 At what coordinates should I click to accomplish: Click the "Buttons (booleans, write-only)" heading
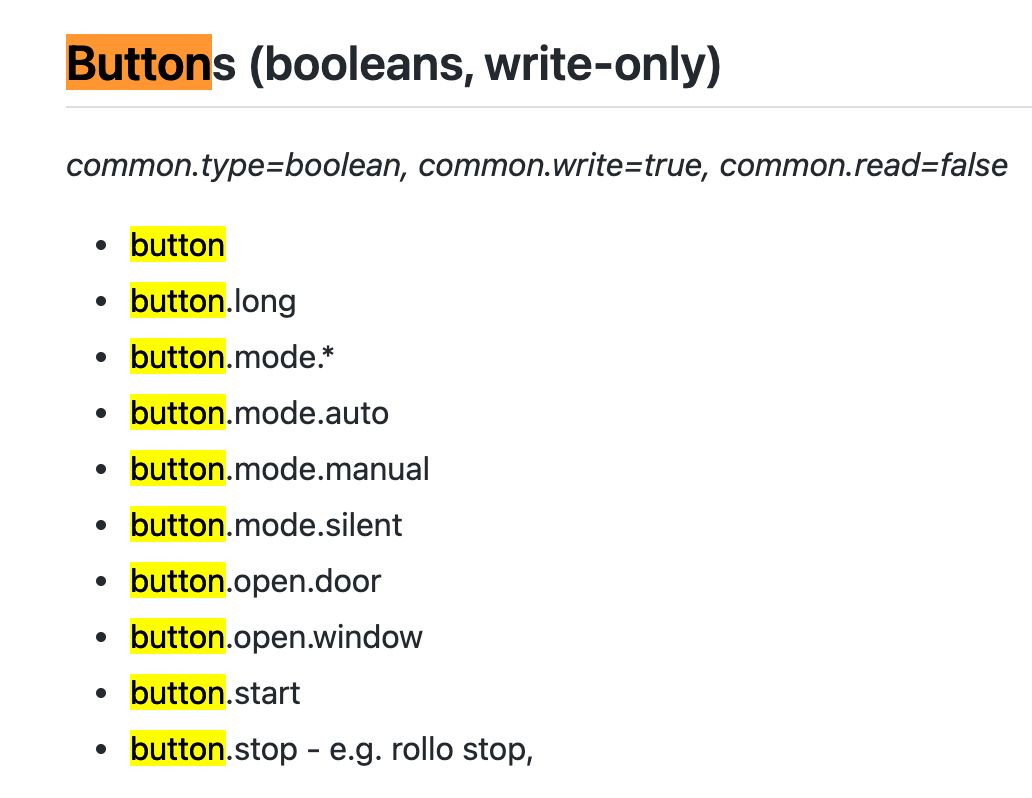coord(394,64)
